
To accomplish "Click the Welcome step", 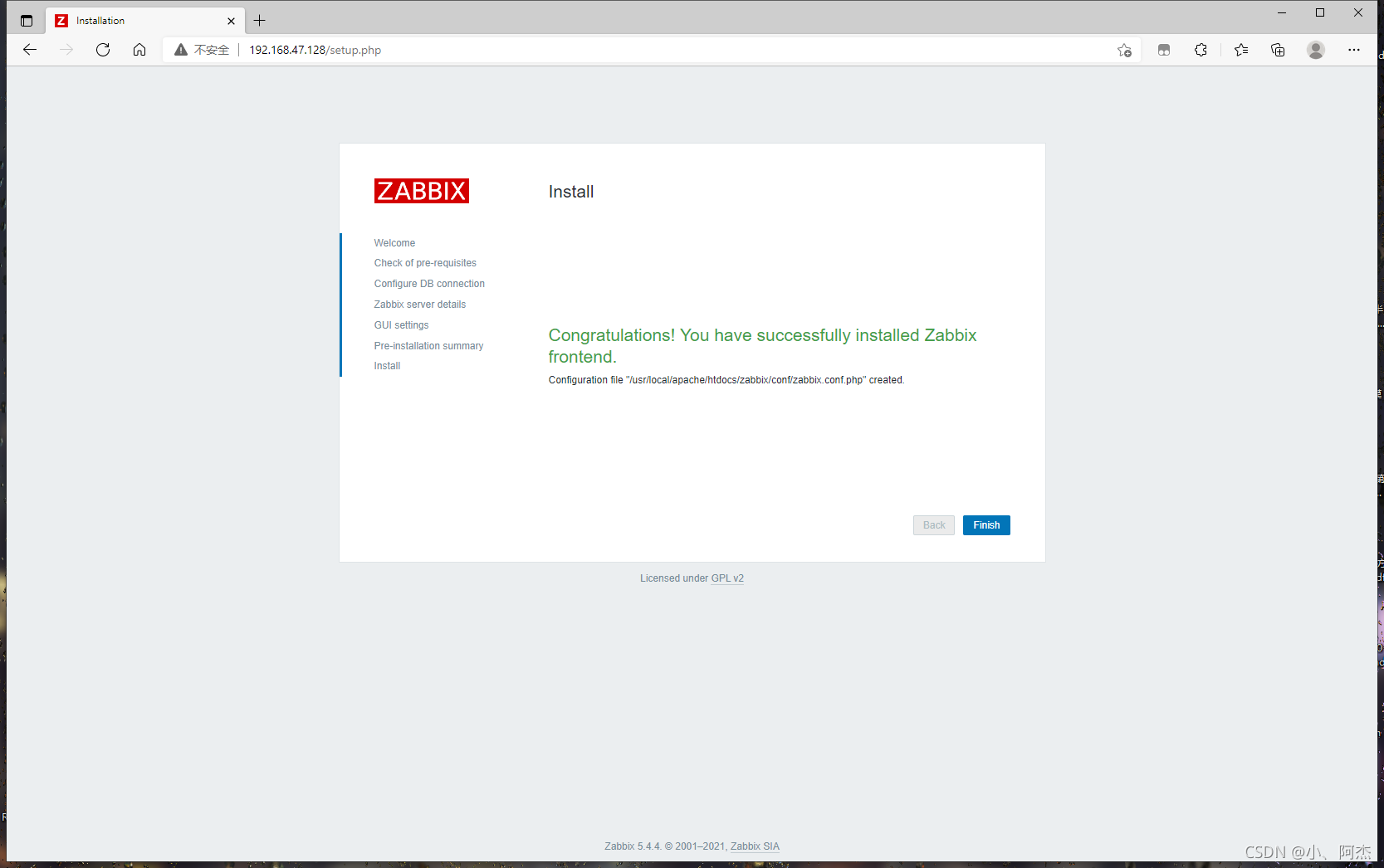I will (x=394, y=243).
